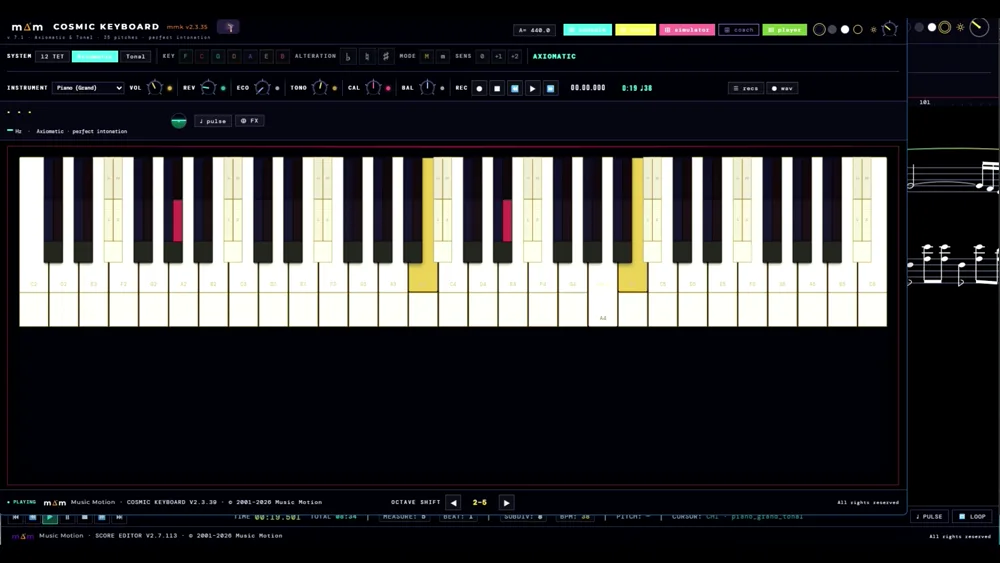The image size is (1000, 563).
Task: Click the A= 440.0 tuning field
Action: click(x=534, y=30)
